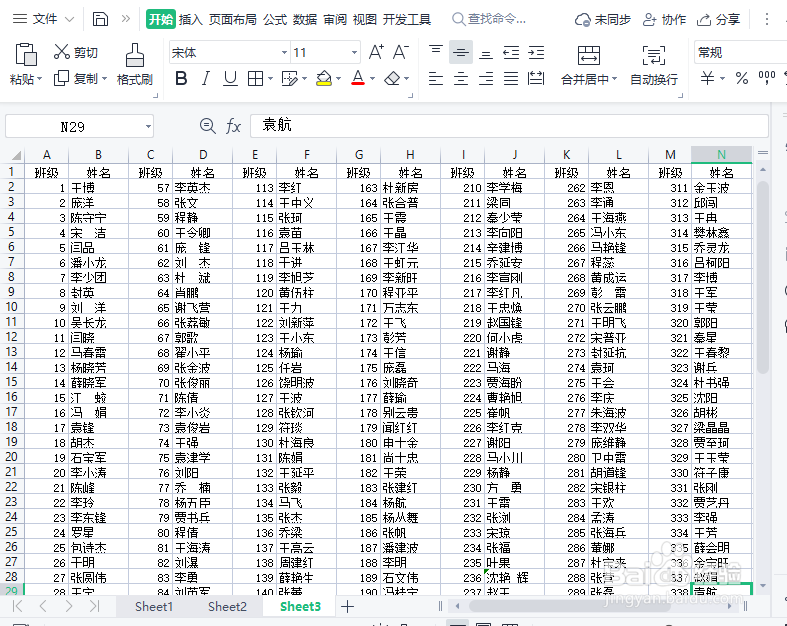This screenshot has width=787, height=626.
Task: Click the Select All corner triangle
Action: pos(16,155)
